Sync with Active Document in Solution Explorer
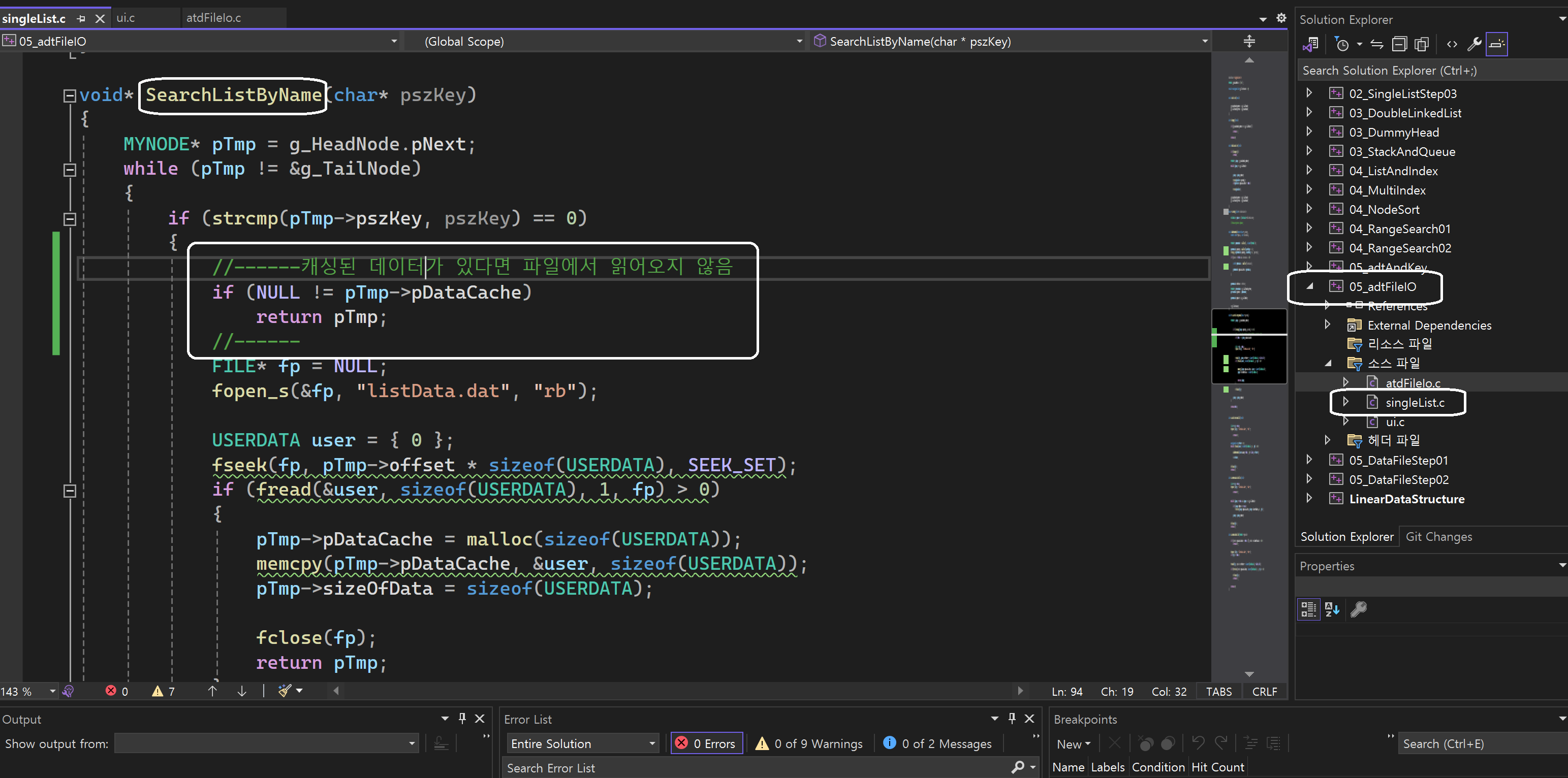 click(1377, 44)
